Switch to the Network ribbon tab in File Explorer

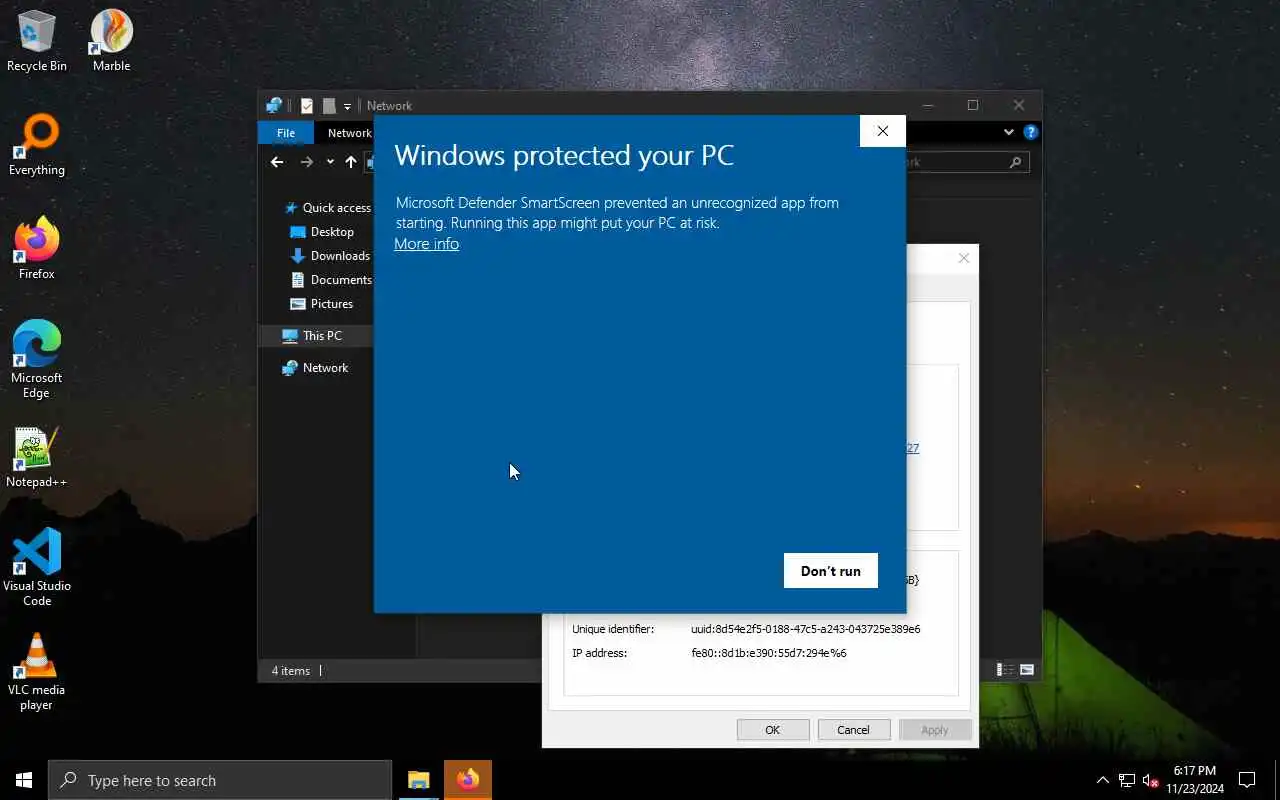(x=350, y=133)
